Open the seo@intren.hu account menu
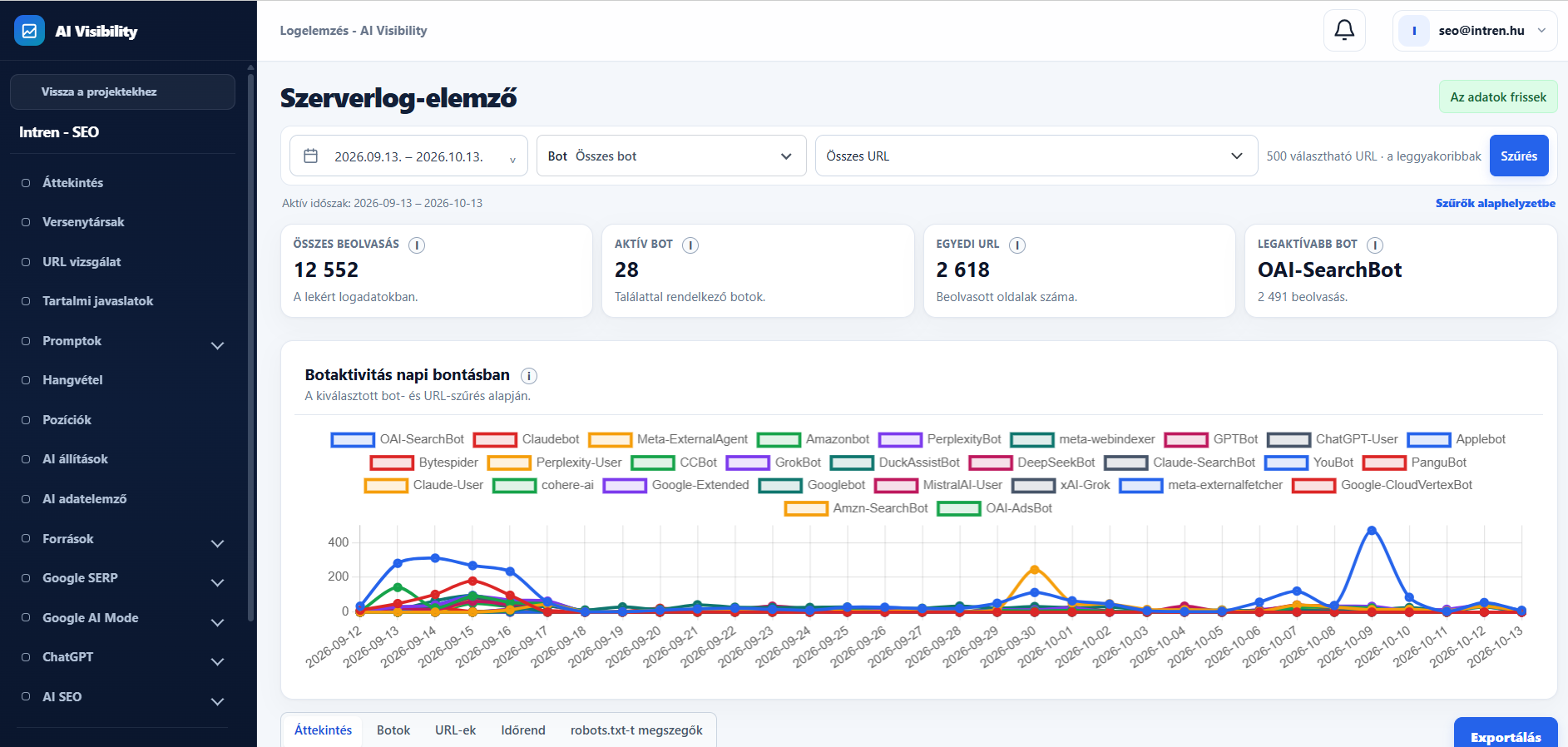Image resolution: width=1568 pixels, height=747 pixels. tap(1475, 31)
